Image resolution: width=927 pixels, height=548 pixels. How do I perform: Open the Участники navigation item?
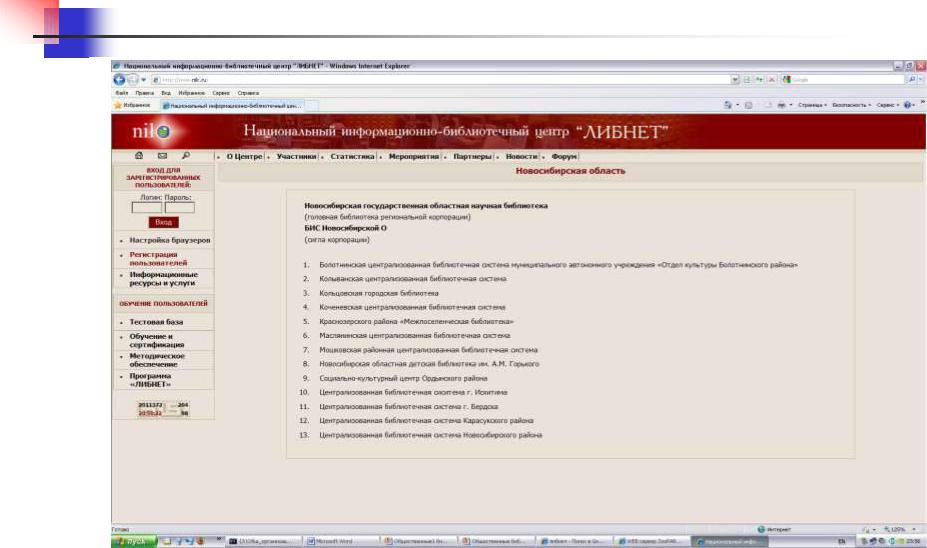[x=296, y=157]
